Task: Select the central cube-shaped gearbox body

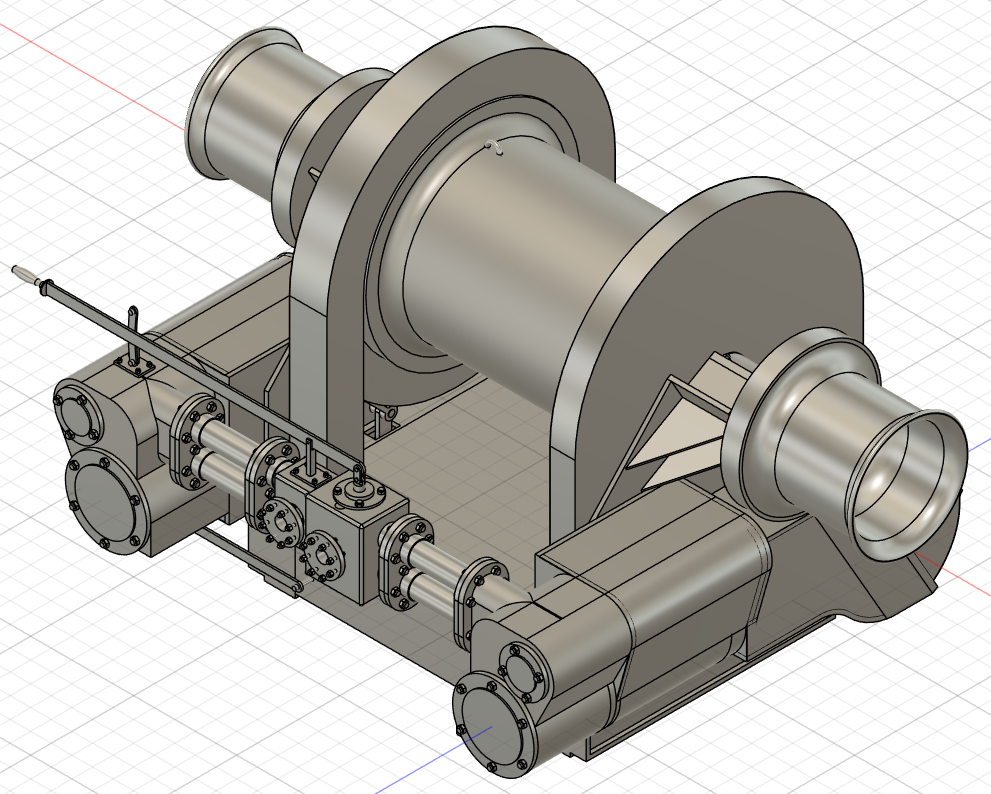Action: [357, 537]
